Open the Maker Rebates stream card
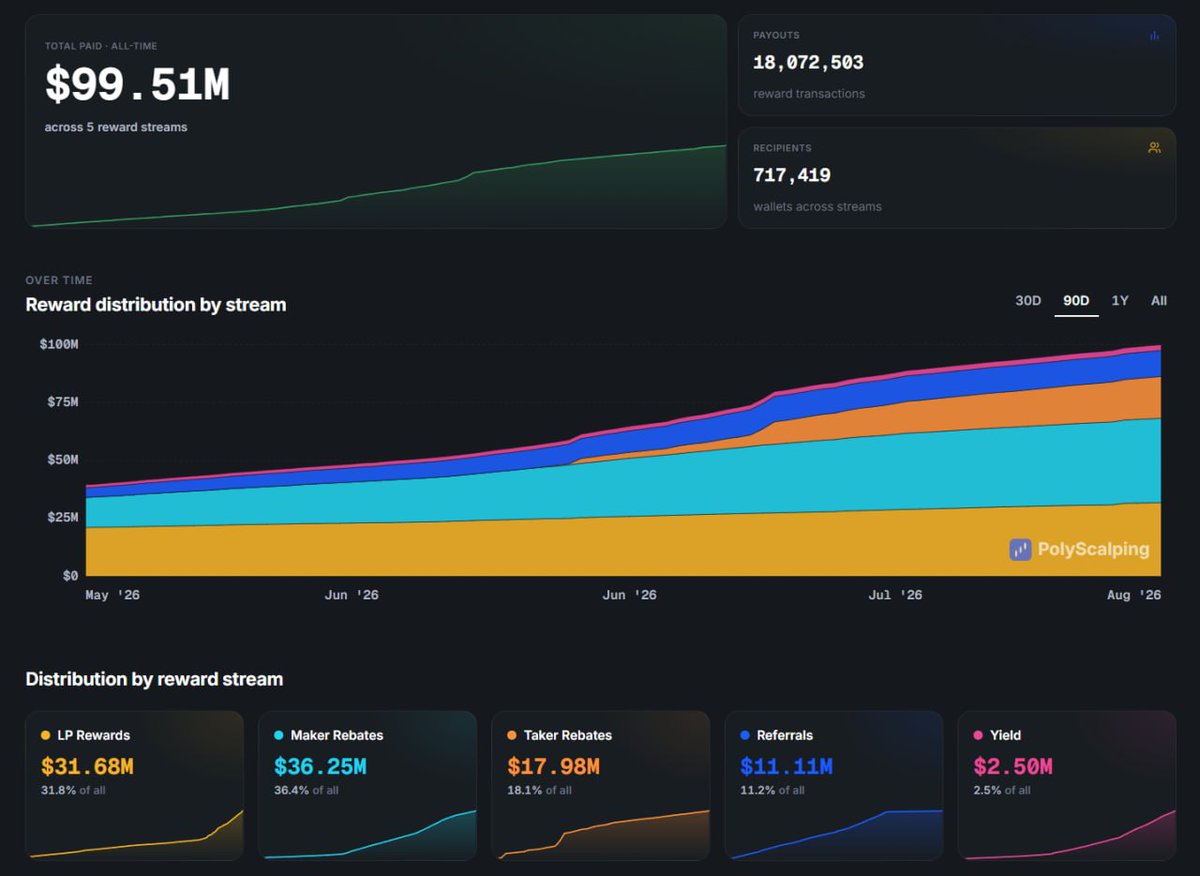This screenshot has width=1200, height=876. [x=367, y=785]
